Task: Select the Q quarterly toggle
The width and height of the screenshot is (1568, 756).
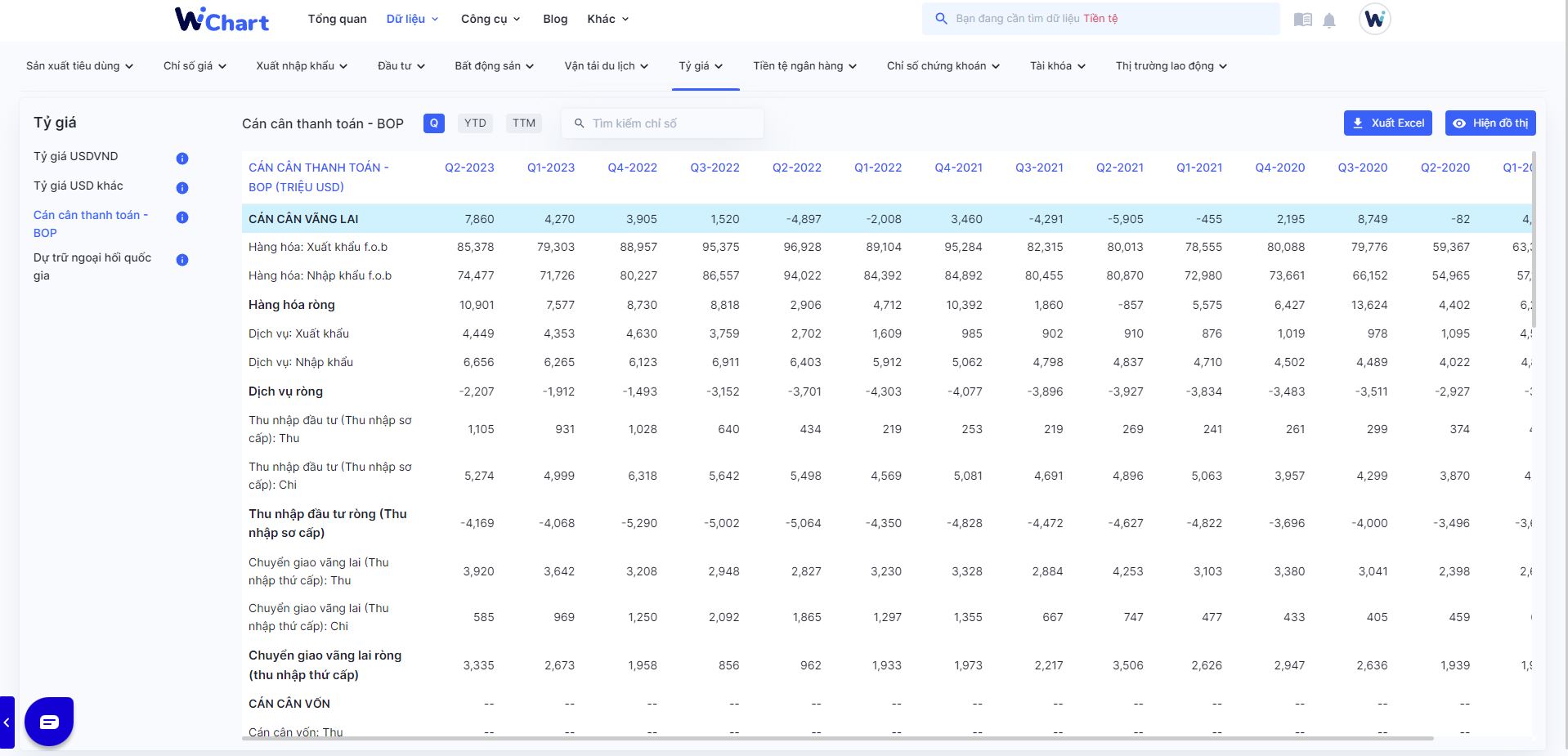Action: 434,123
